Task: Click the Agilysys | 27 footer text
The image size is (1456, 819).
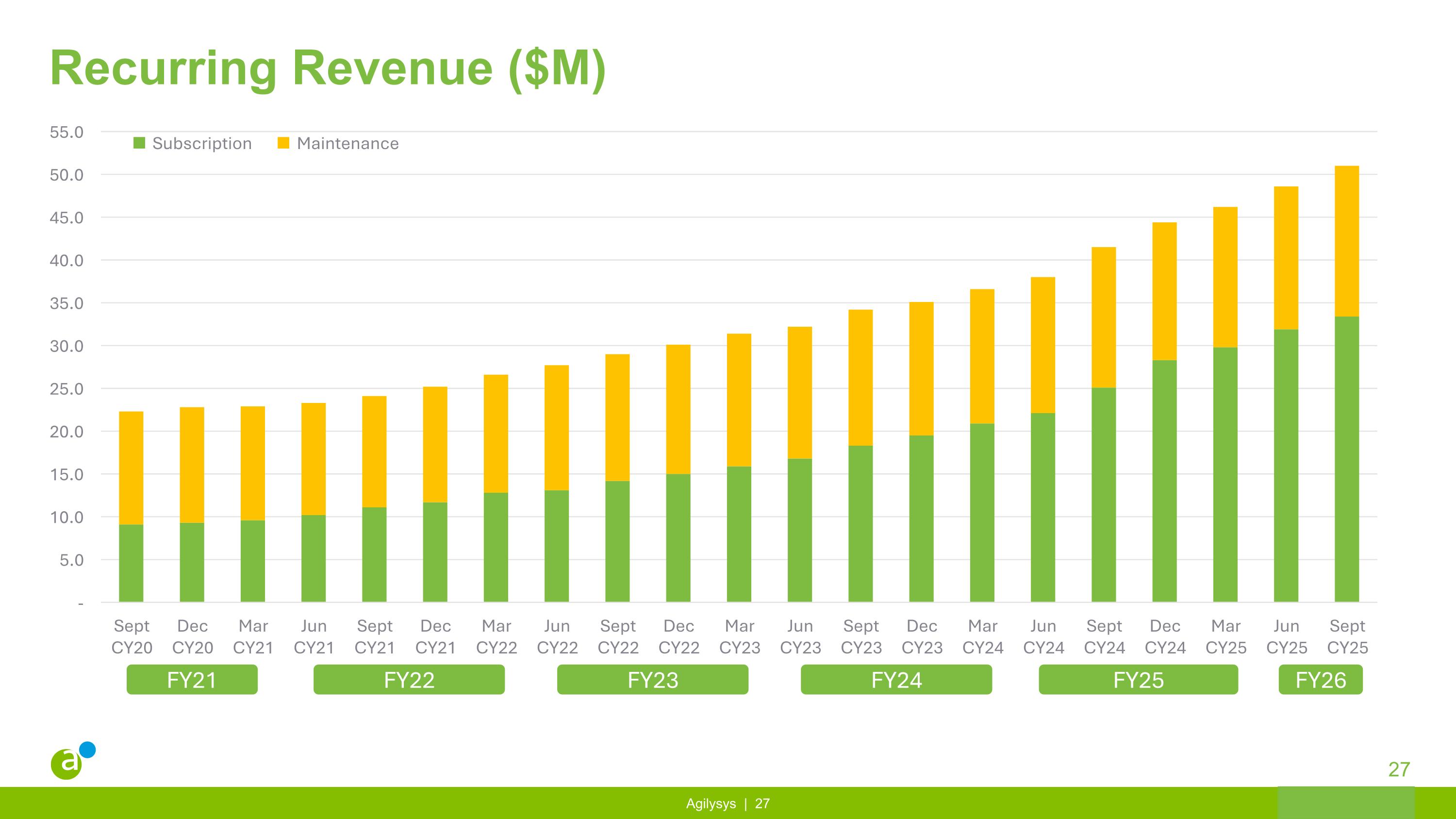Action: (x=728, y=803)
